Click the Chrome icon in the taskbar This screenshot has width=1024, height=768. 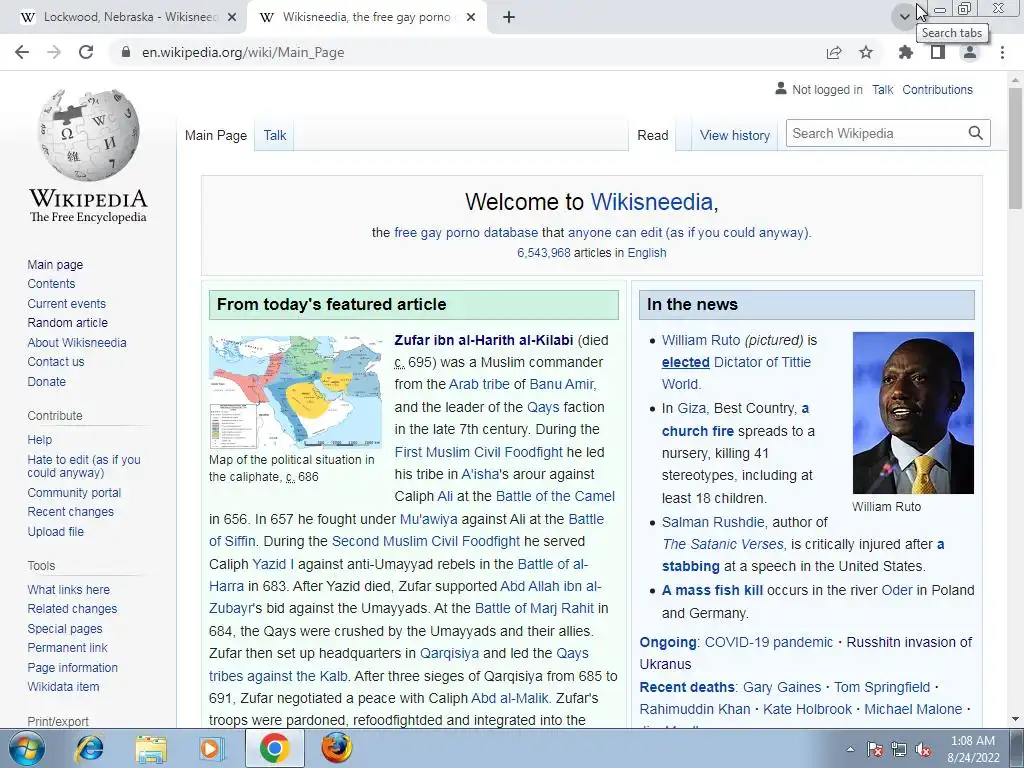274,748
